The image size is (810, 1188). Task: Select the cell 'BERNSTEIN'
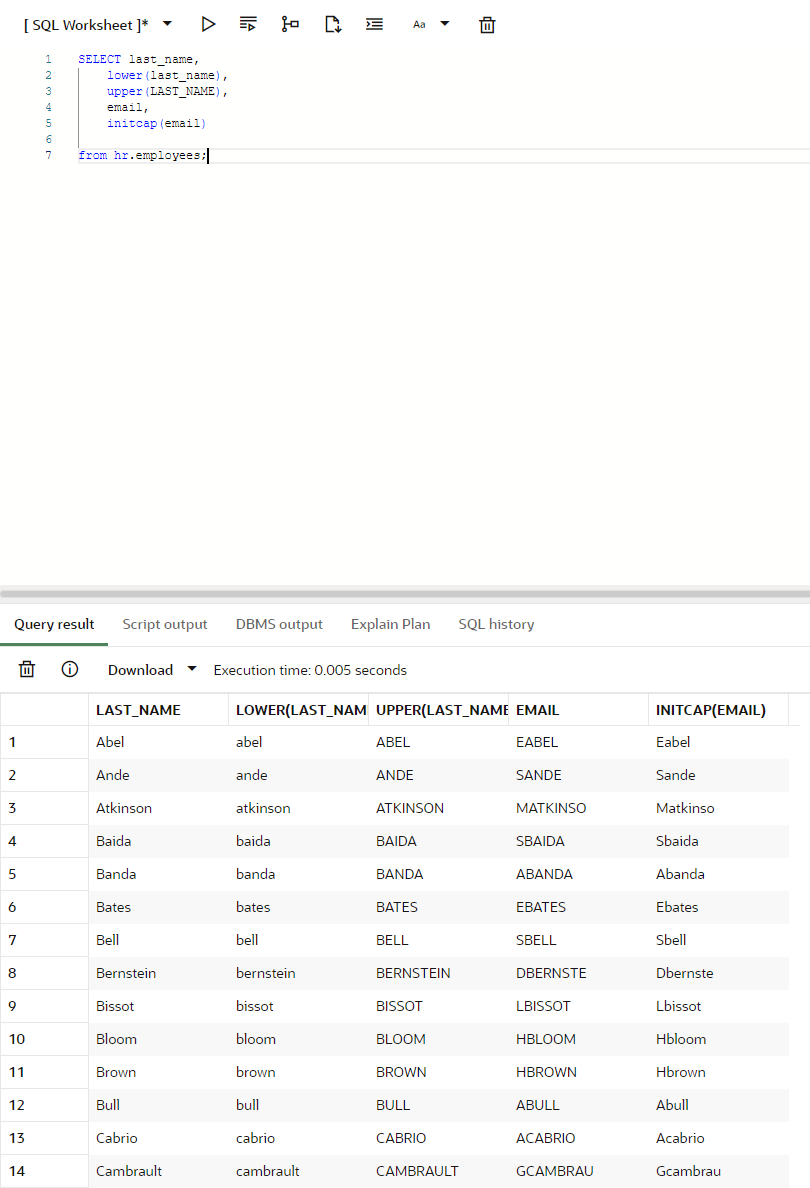tap(439, 973)
